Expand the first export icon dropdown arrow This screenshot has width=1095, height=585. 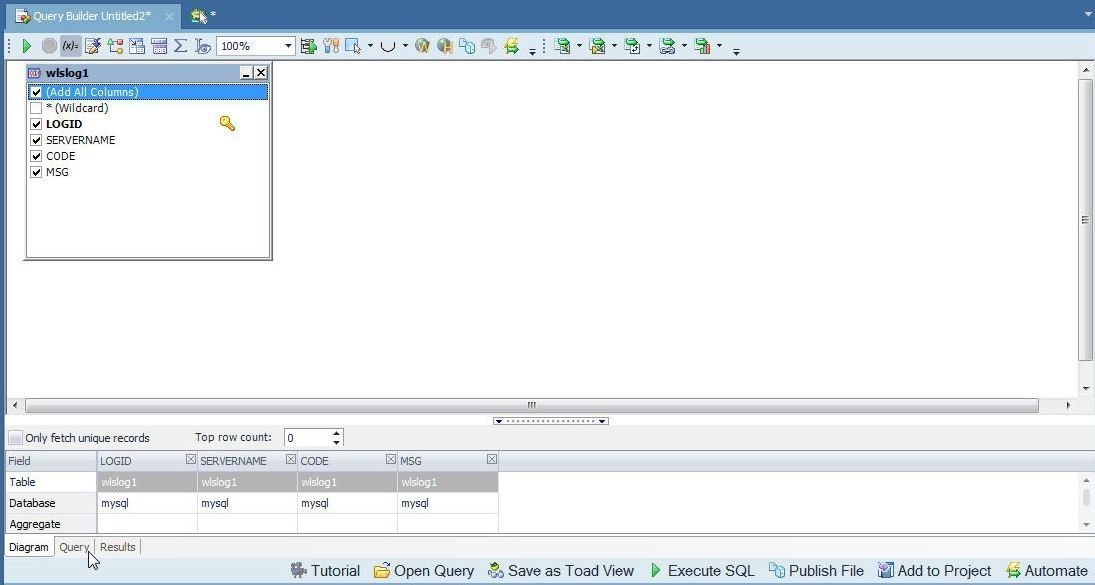(579, 46)
